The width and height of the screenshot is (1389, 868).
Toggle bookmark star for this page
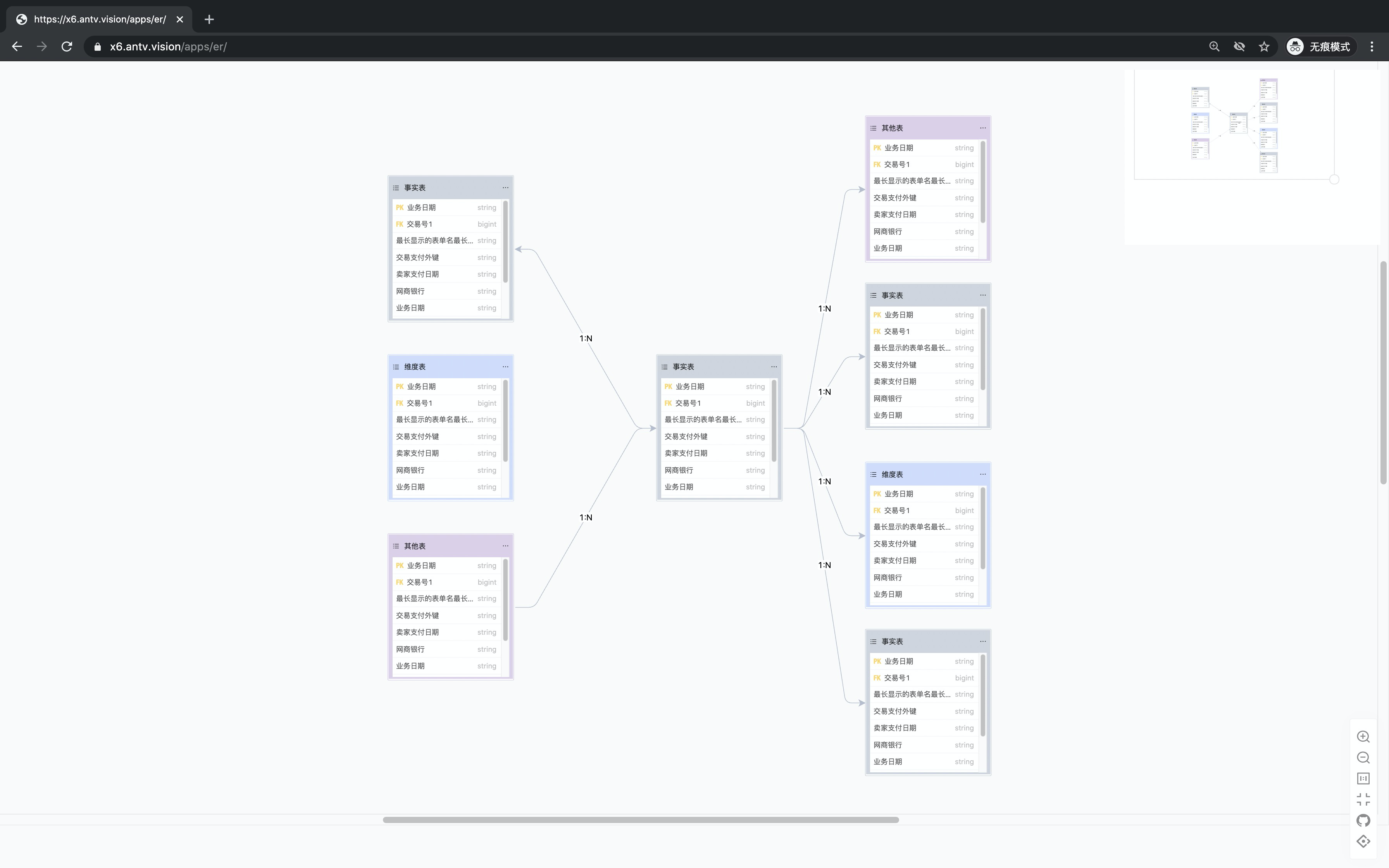[x=1264, y=46]
